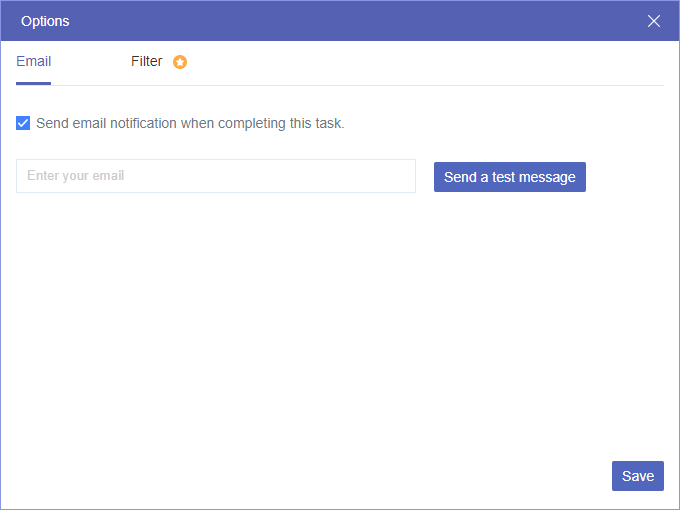The width and height of the screenshot is (680, 510).
Task: Click the white X in the blue header
Action: click(x=654, y=21)
